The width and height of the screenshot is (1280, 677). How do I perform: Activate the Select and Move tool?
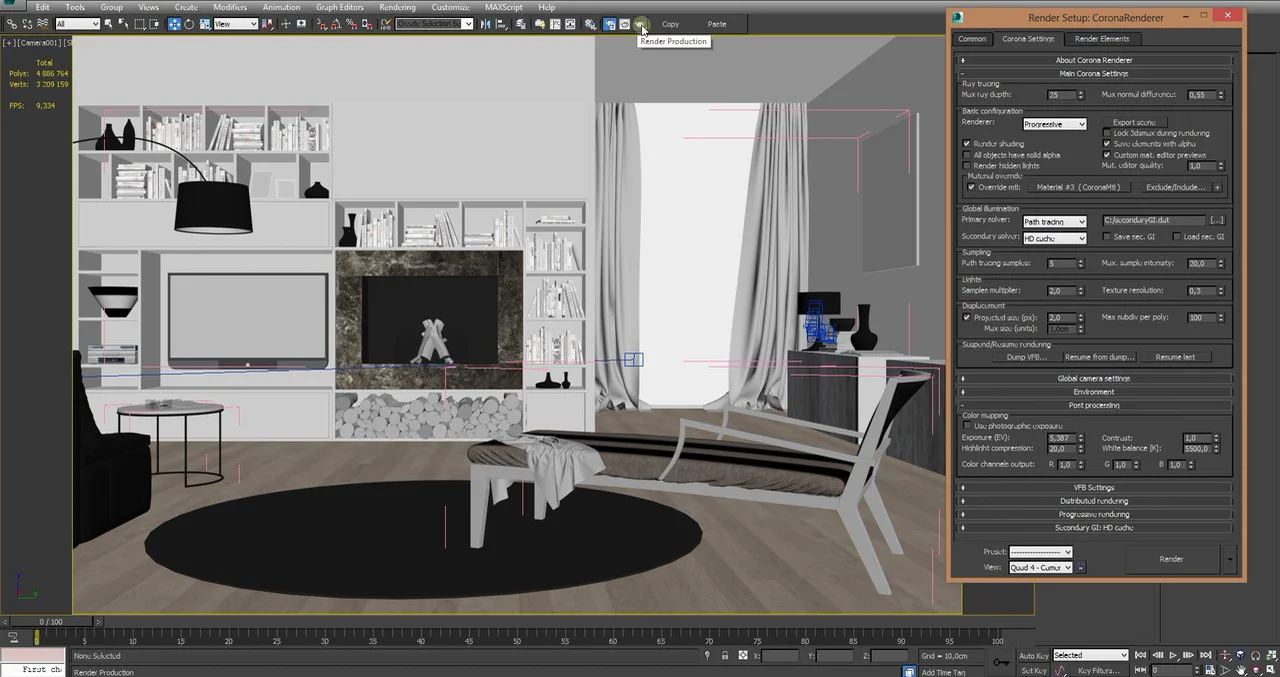point(174,24)
